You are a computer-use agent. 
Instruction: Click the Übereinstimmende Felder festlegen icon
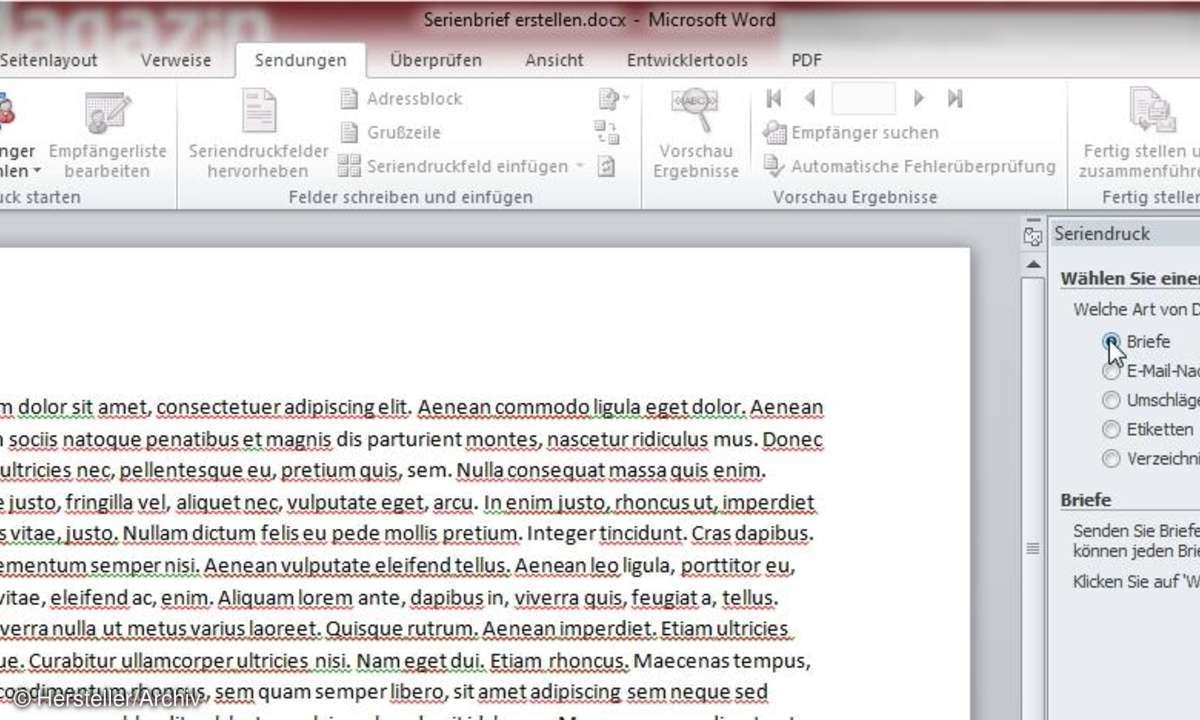tap(607, 132)
